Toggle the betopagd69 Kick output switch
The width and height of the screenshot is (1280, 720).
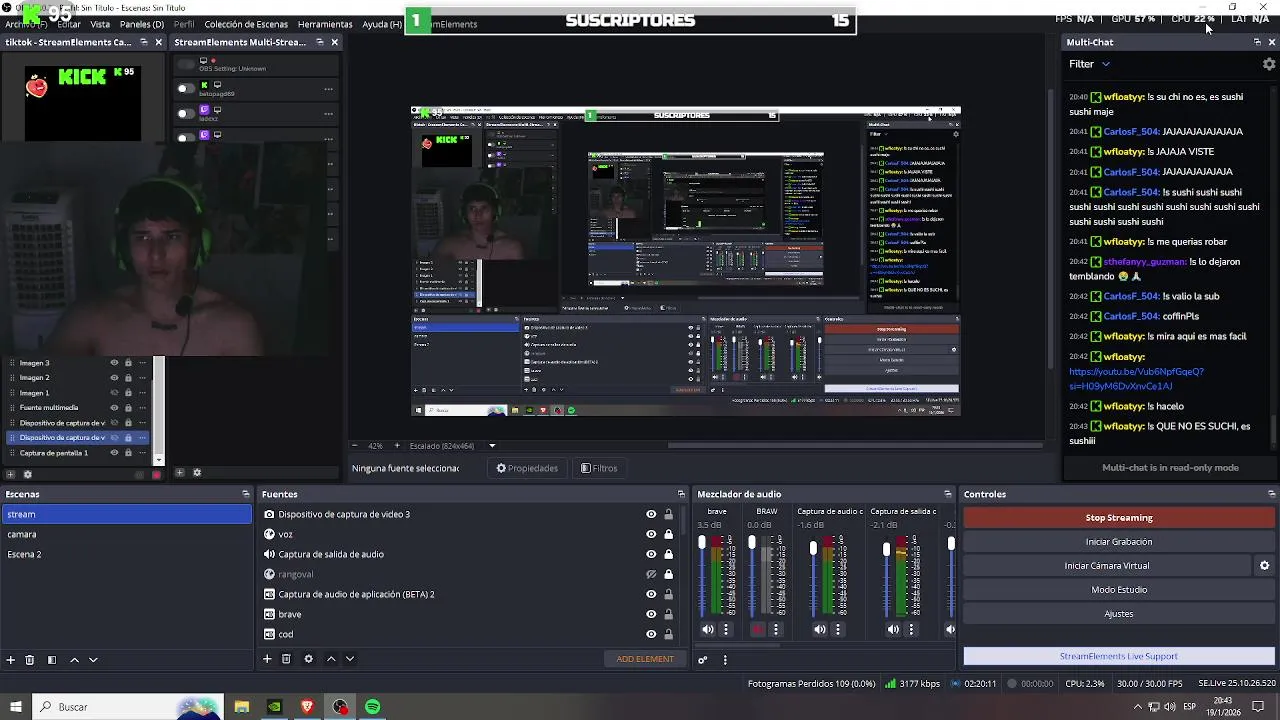(x=185, y=89)
